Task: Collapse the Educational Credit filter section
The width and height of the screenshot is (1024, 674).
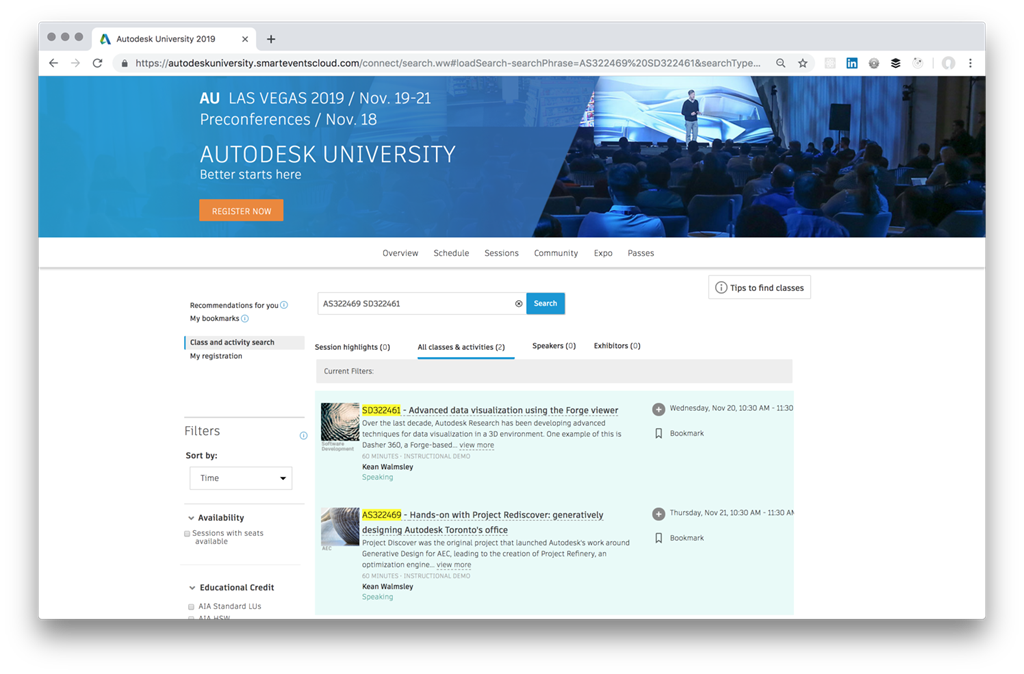Action: 191,588
